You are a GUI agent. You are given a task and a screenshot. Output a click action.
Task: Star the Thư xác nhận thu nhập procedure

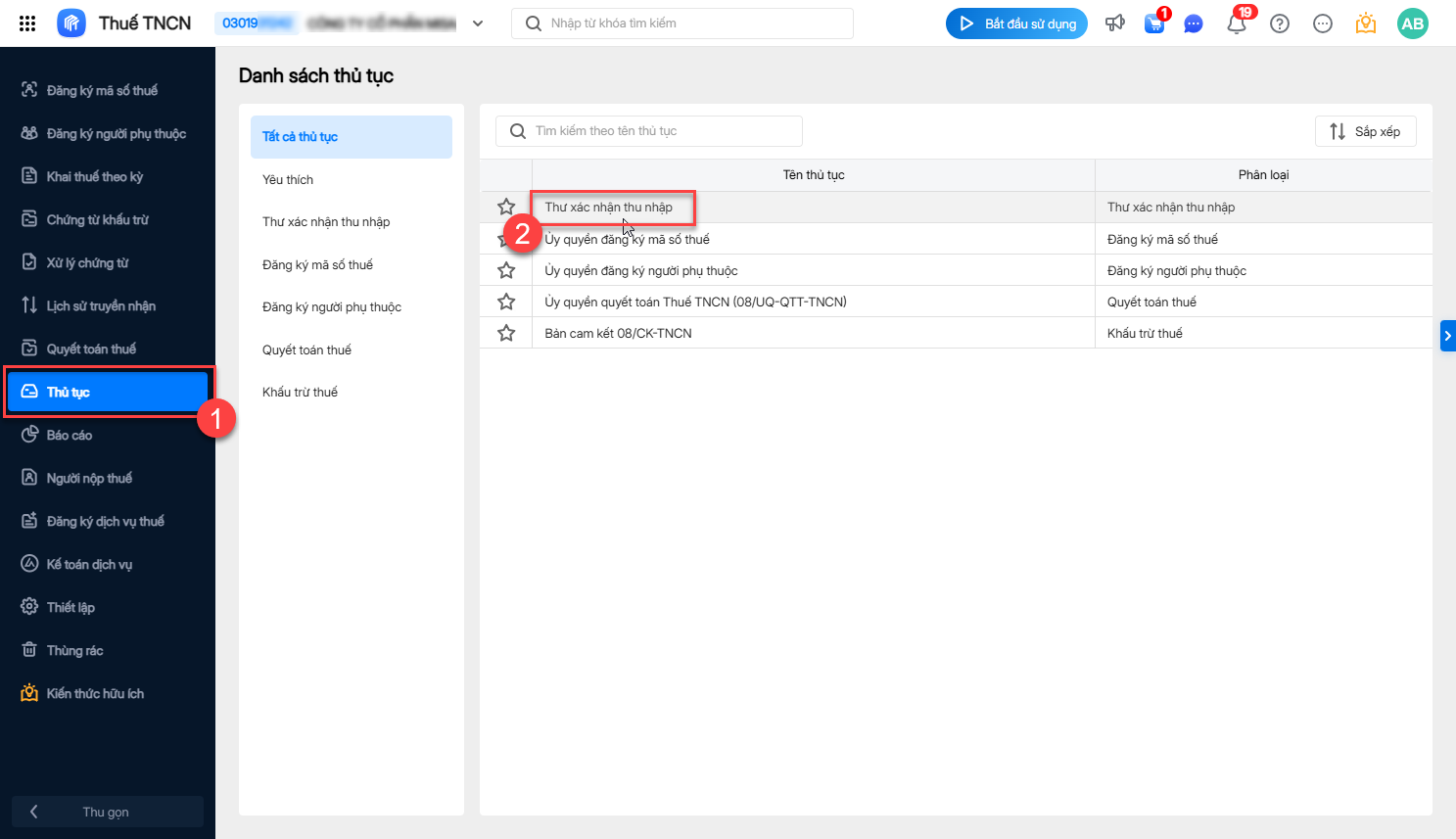pyautogui.click(x=506, y=207)
